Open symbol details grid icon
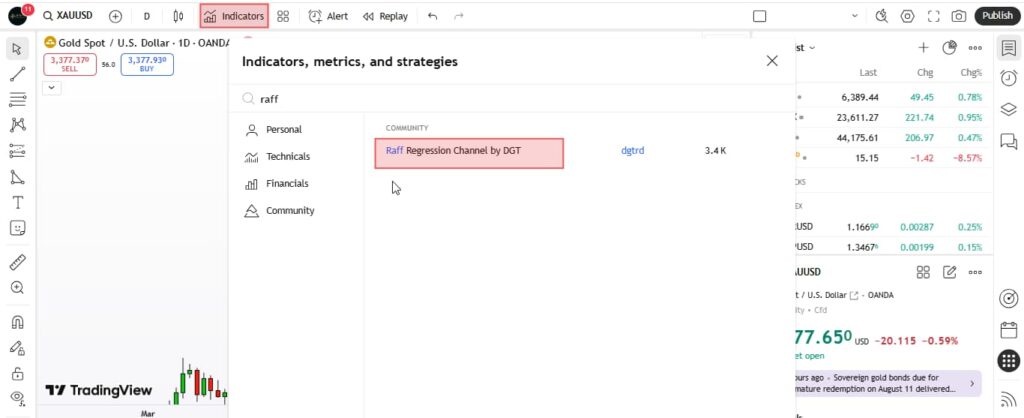 pos(923,272)
